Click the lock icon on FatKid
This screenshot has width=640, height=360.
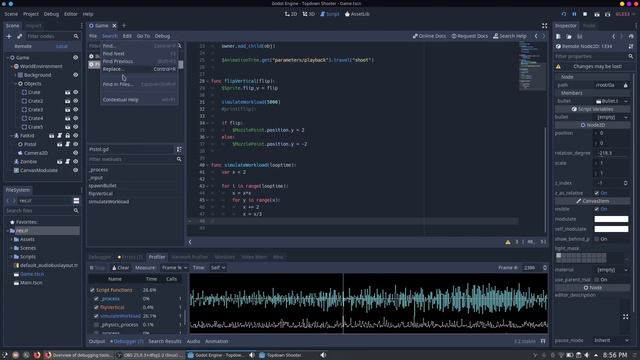click(68, 136)
